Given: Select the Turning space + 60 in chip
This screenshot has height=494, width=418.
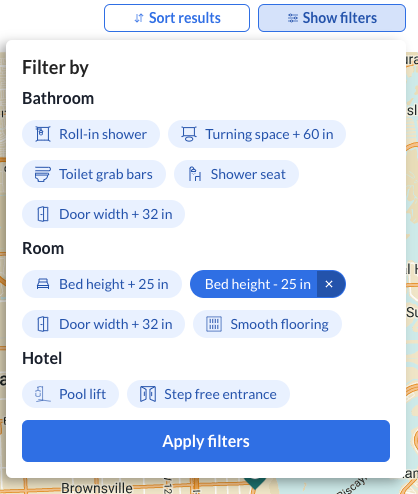Looking at the screenshot, I should pyautogui.click(x=257, y=134).
